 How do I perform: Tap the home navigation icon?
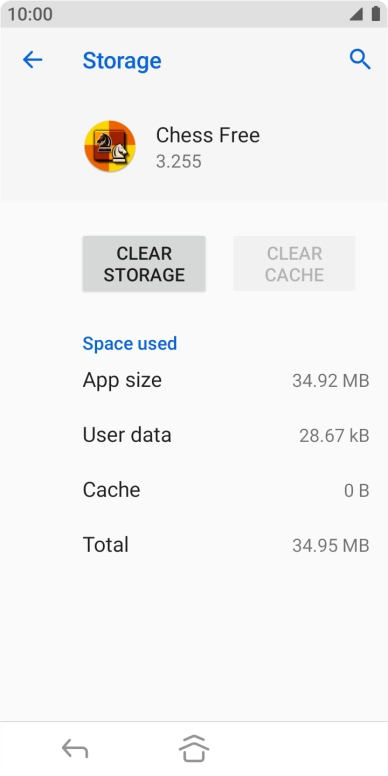pos(194,748)
